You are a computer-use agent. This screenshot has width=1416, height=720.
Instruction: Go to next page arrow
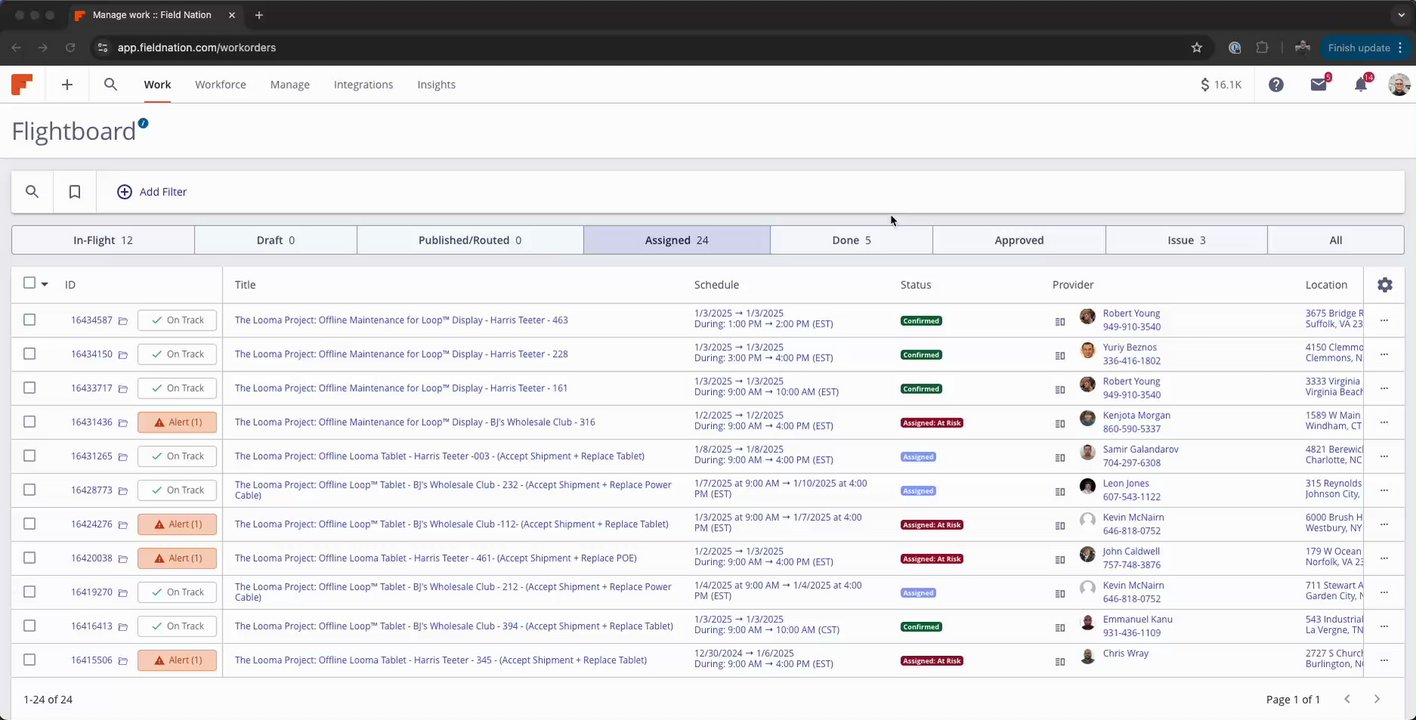(x=1377, y=699)
